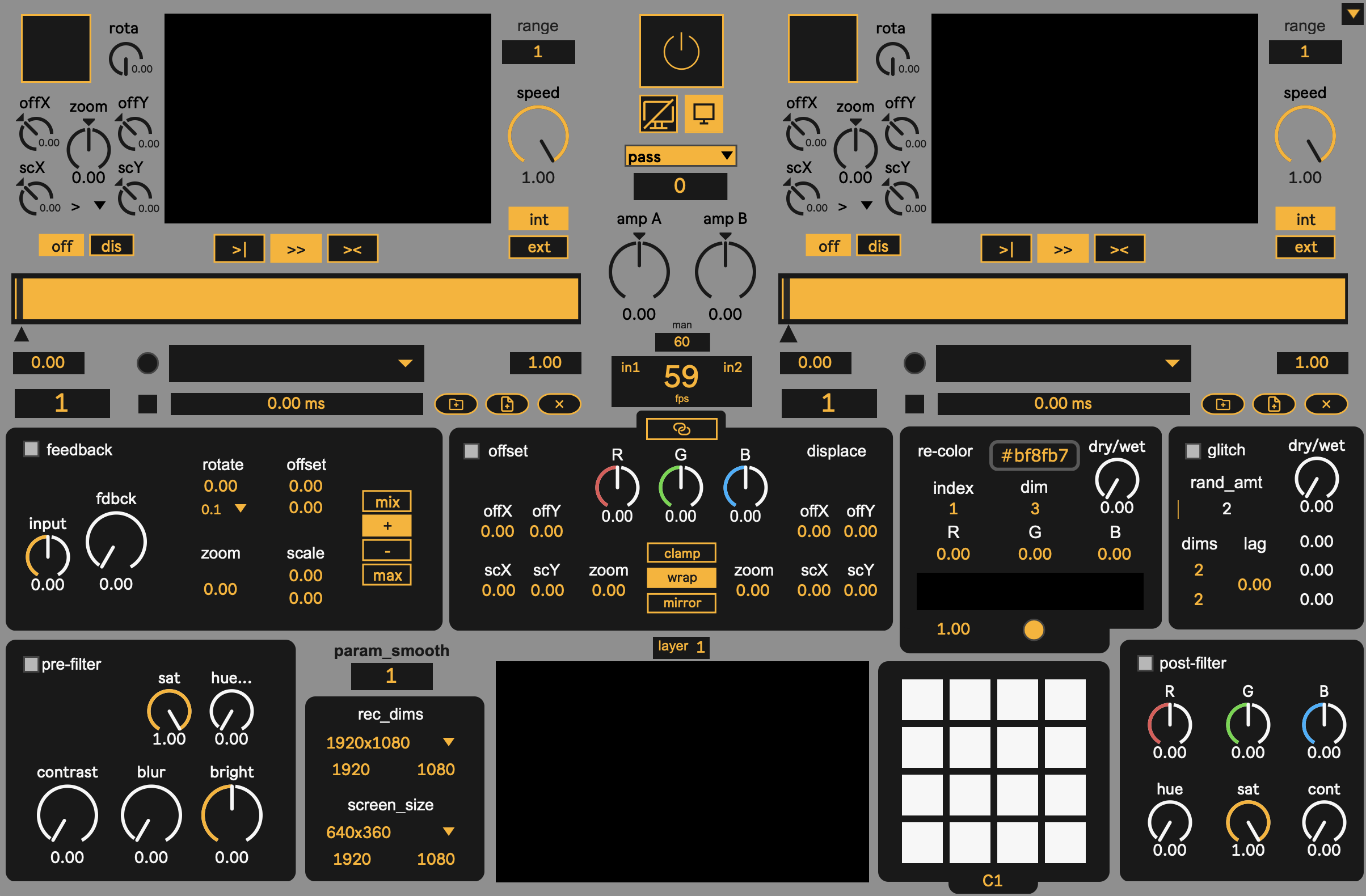Enable the feedback checkbox
The width and height of the screenshot is (1366, 896).
[31, 449]
